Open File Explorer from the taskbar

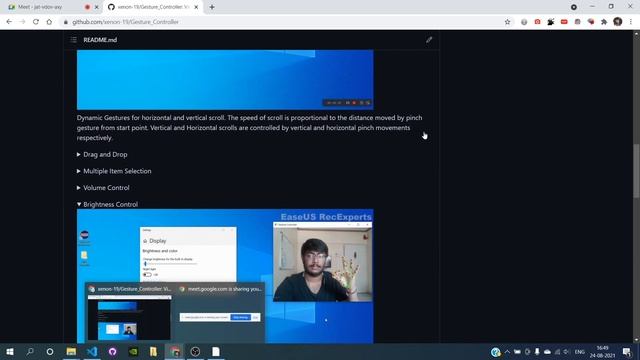71,351
